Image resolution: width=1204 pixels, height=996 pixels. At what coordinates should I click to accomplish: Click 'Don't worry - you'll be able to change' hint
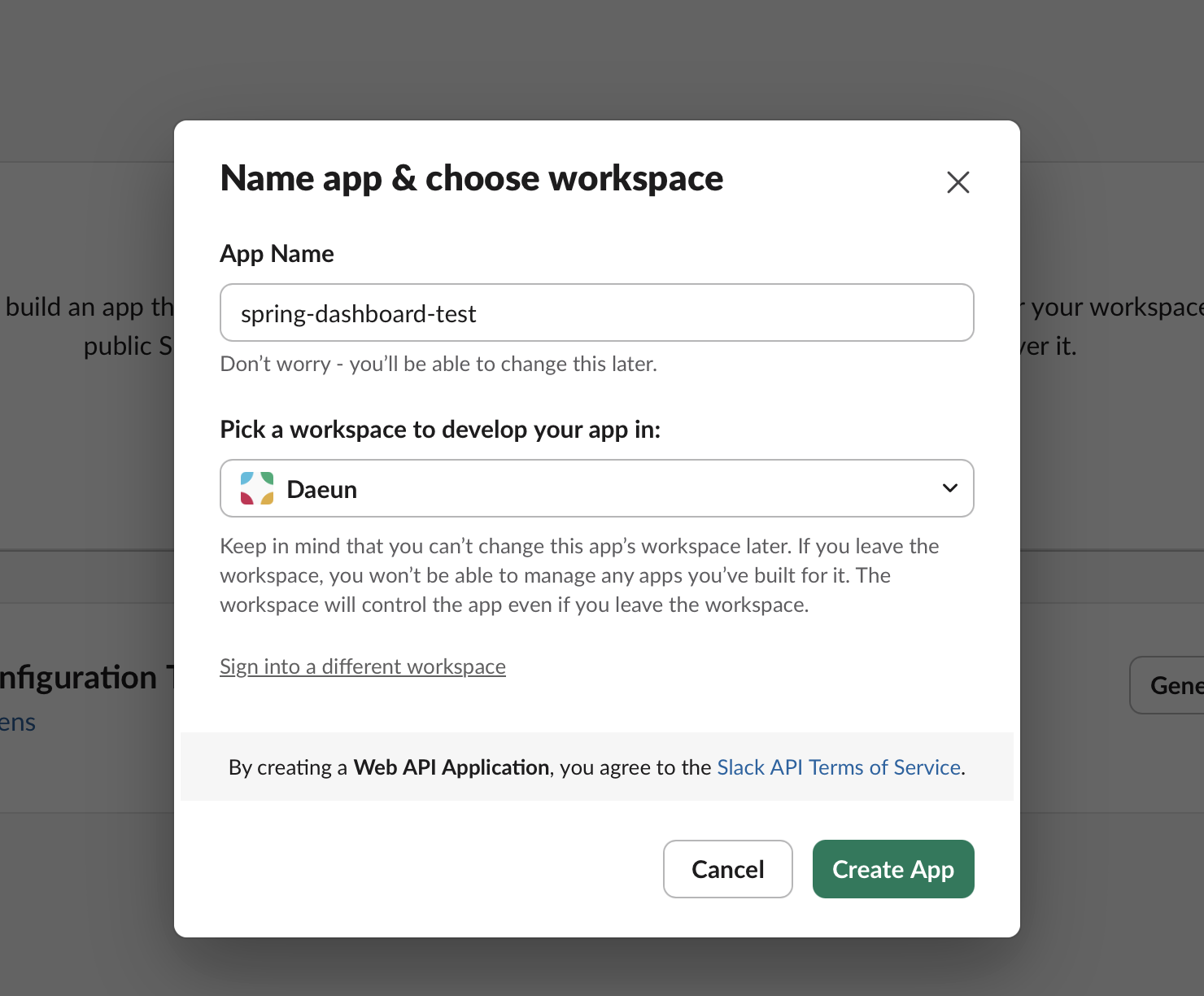pyautogui.click(x=438, y=364)
